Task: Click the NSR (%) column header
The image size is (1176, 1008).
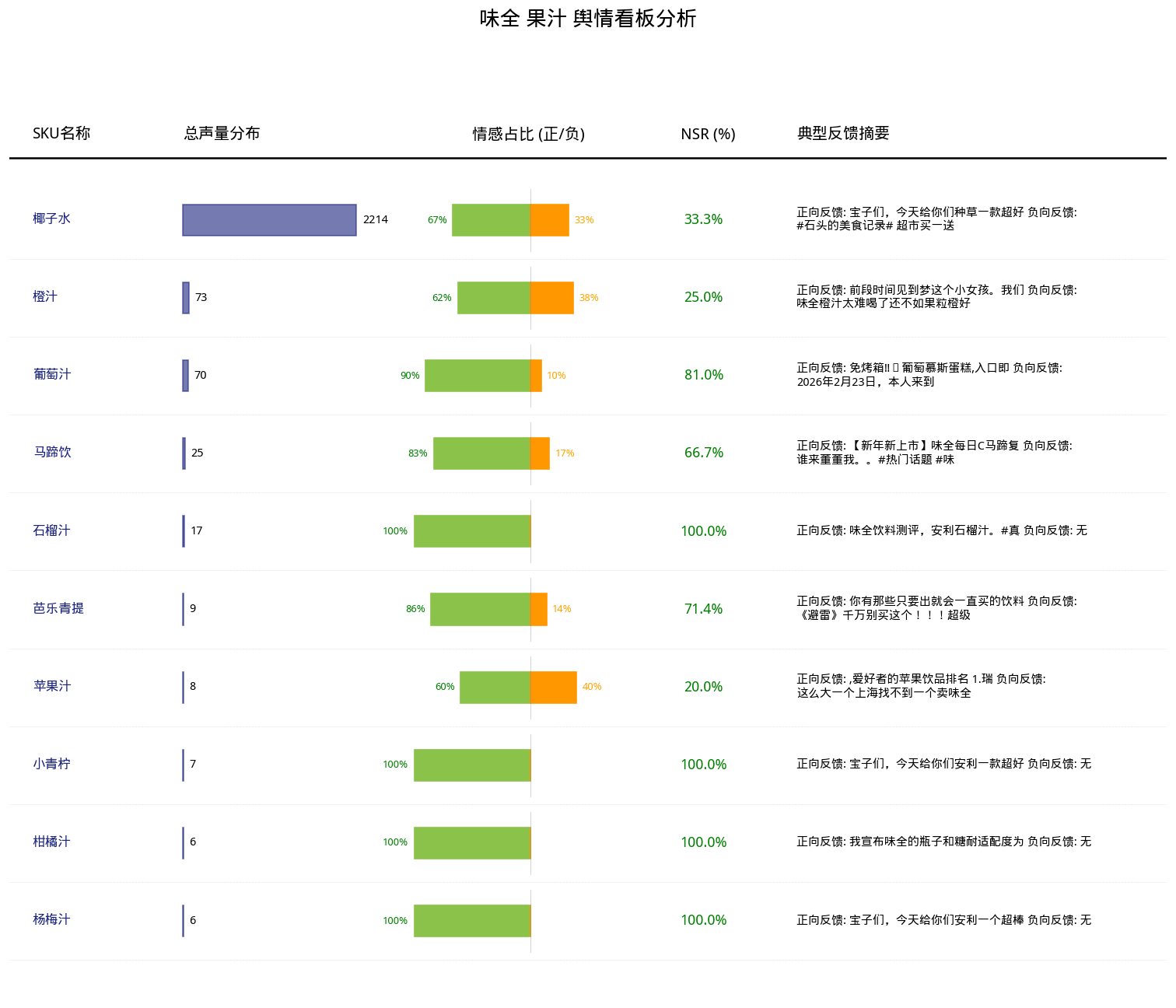Action: (708, 135)
